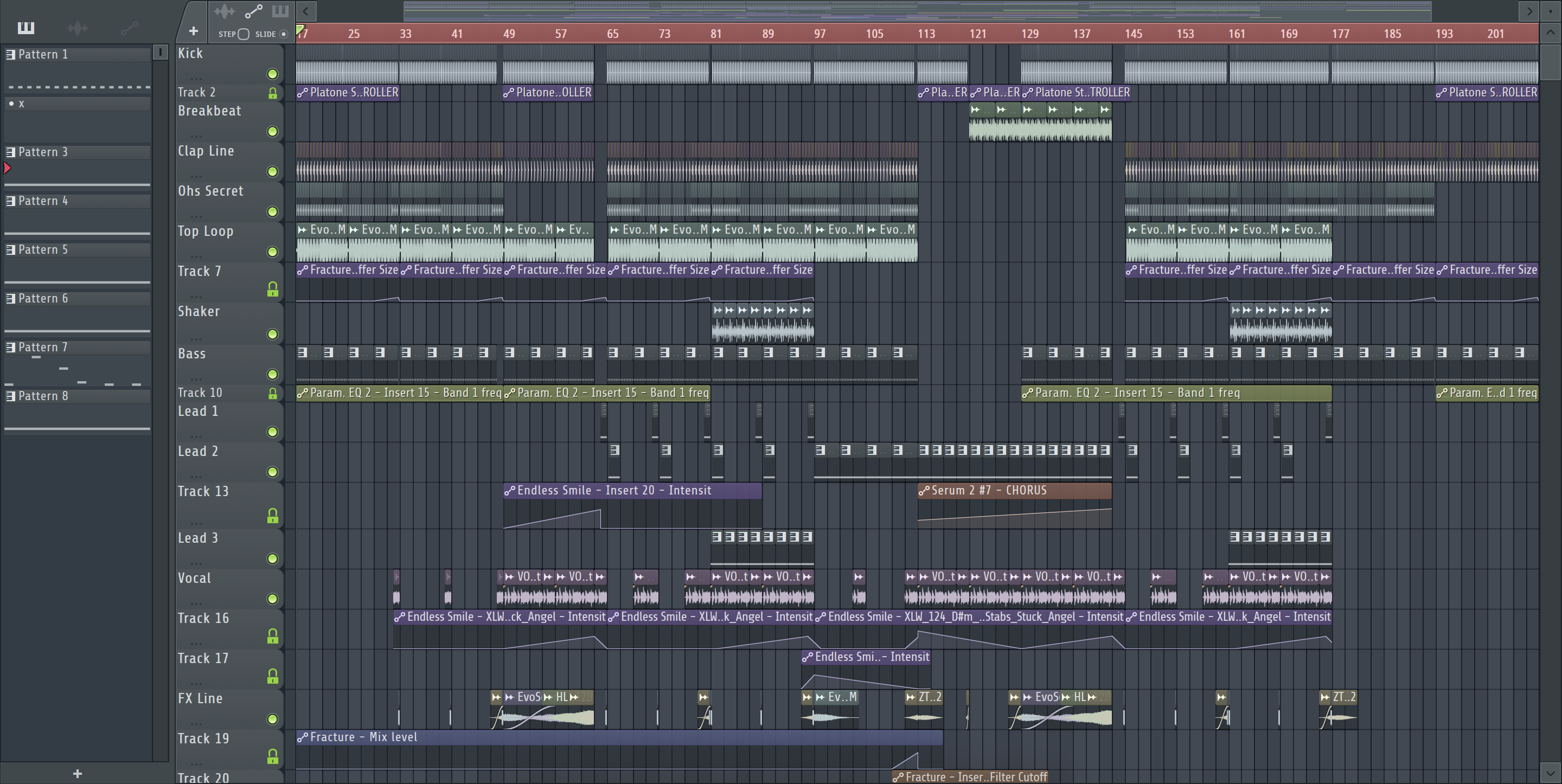Click the square button in the top-right corner
Image resolution: width=1562 pixels, height=784 pixels.
click(x=1551, y=10)
